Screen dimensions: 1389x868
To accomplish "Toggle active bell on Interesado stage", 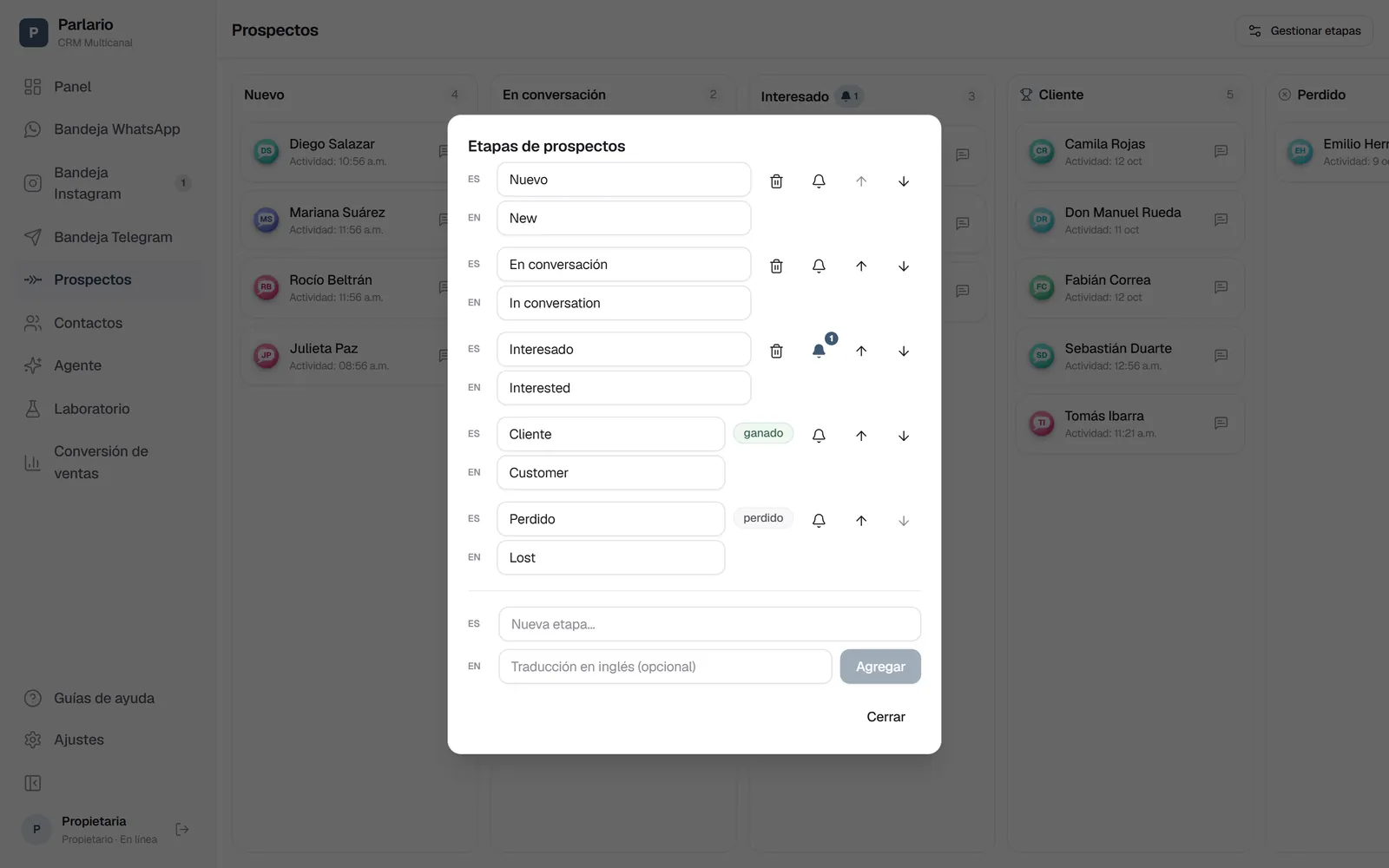I will click(819, 351).
